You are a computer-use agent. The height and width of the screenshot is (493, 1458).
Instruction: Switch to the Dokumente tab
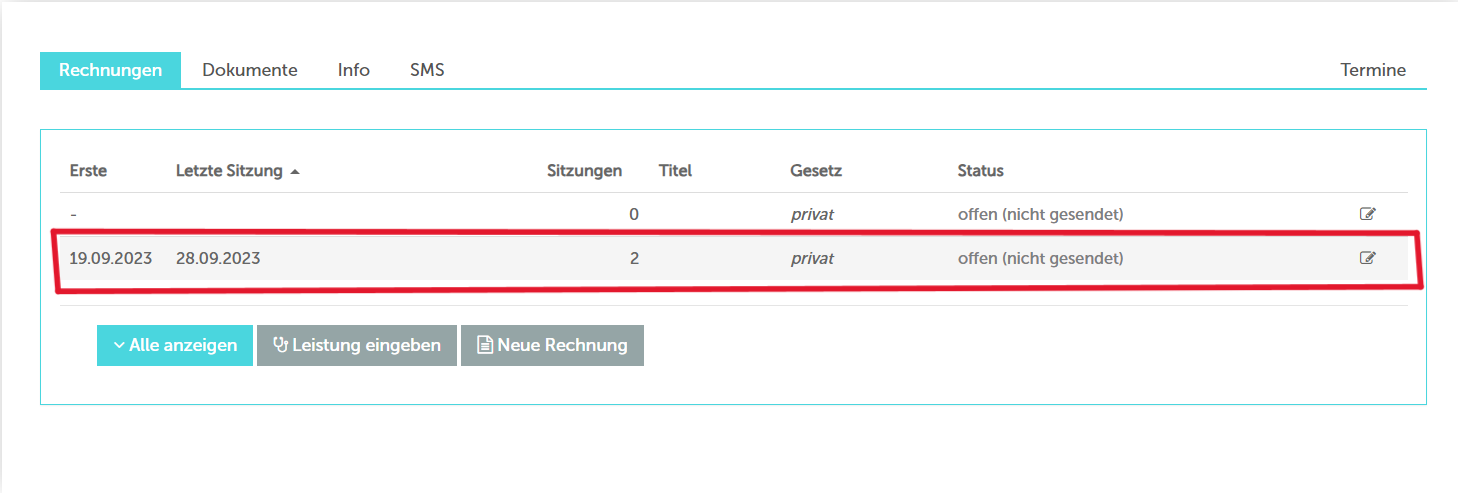250,70
